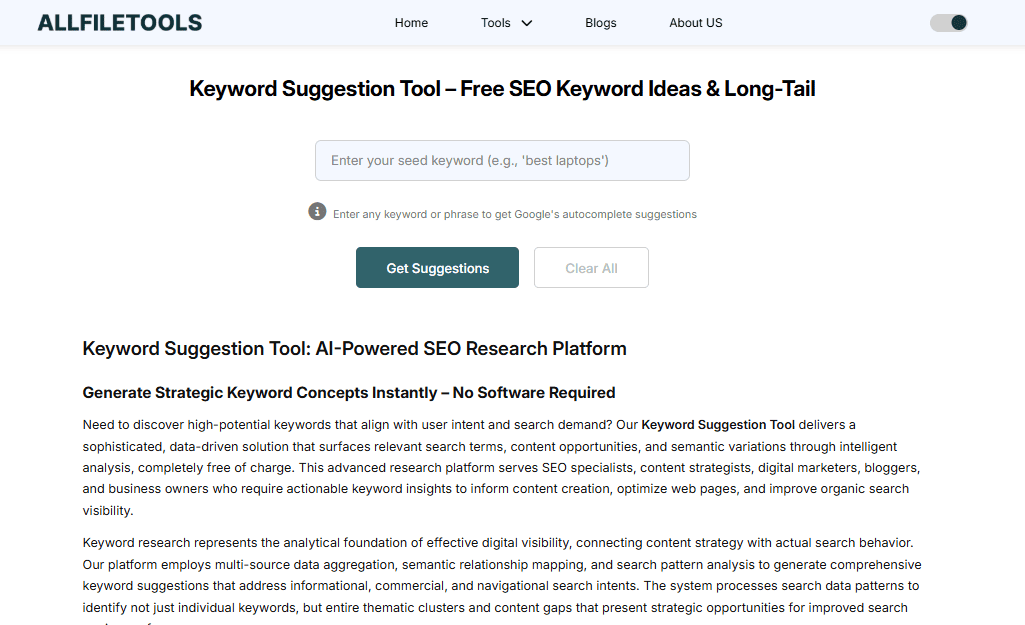Click the ALLFILETOOLS logo
Viewport: 1025px width, 625px height.
[120, 22]
